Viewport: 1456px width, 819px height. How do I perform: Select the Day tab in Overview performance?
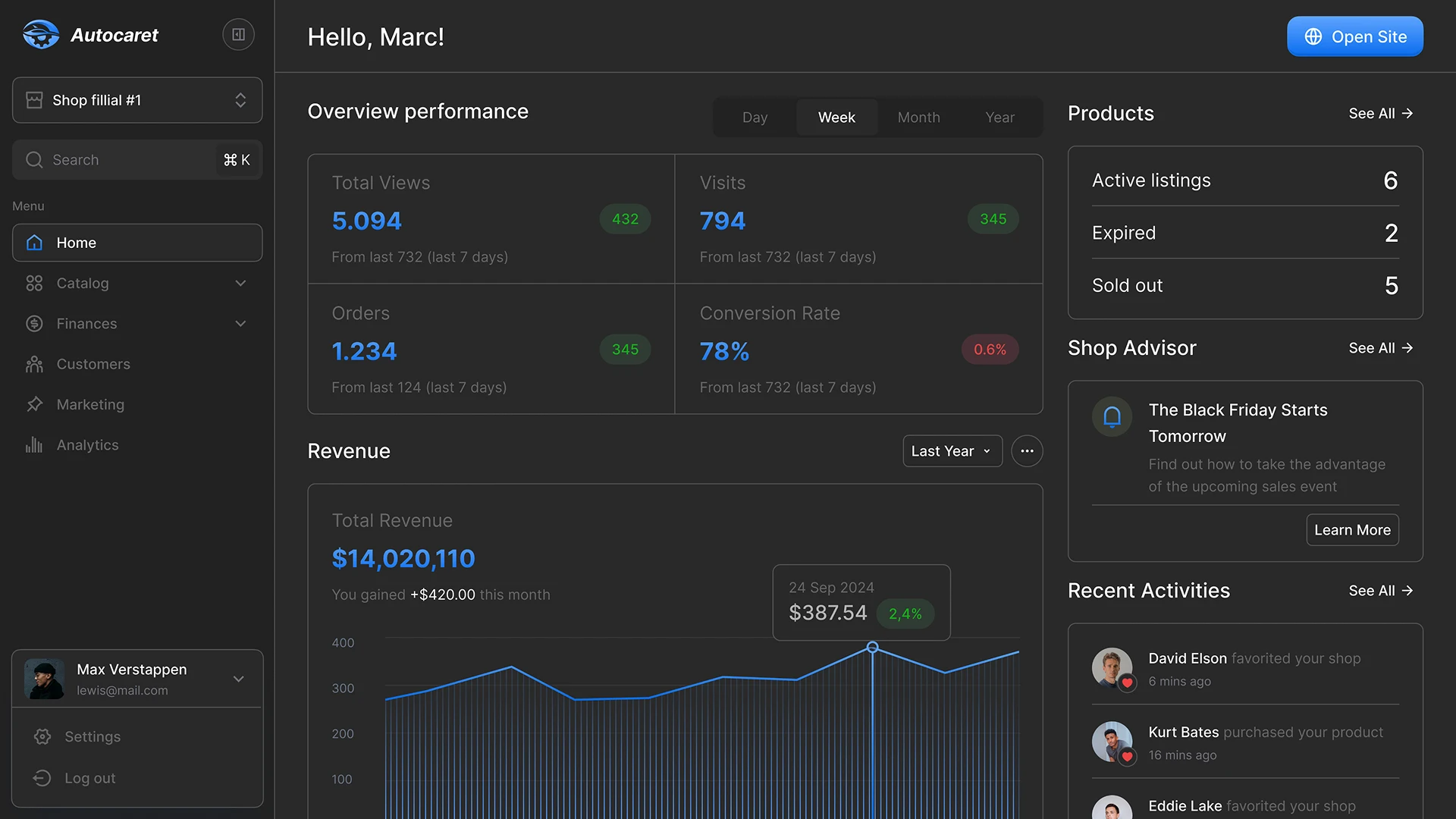click(755, 117)
